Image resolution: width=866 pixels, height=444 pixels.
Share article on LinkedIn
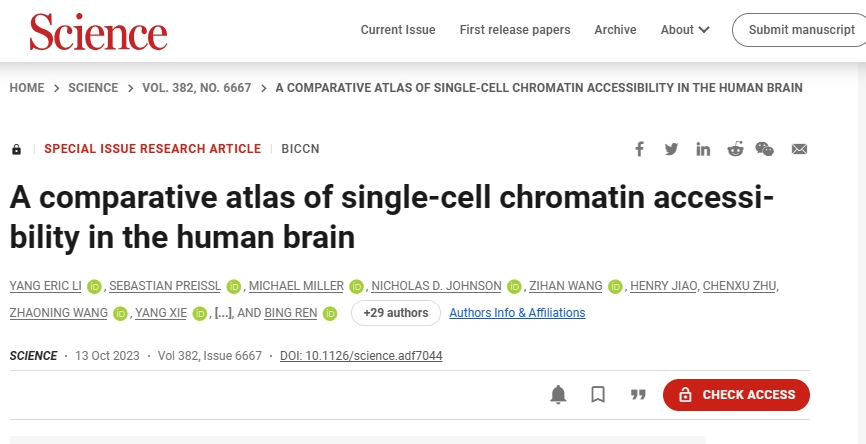pos(703,149)
